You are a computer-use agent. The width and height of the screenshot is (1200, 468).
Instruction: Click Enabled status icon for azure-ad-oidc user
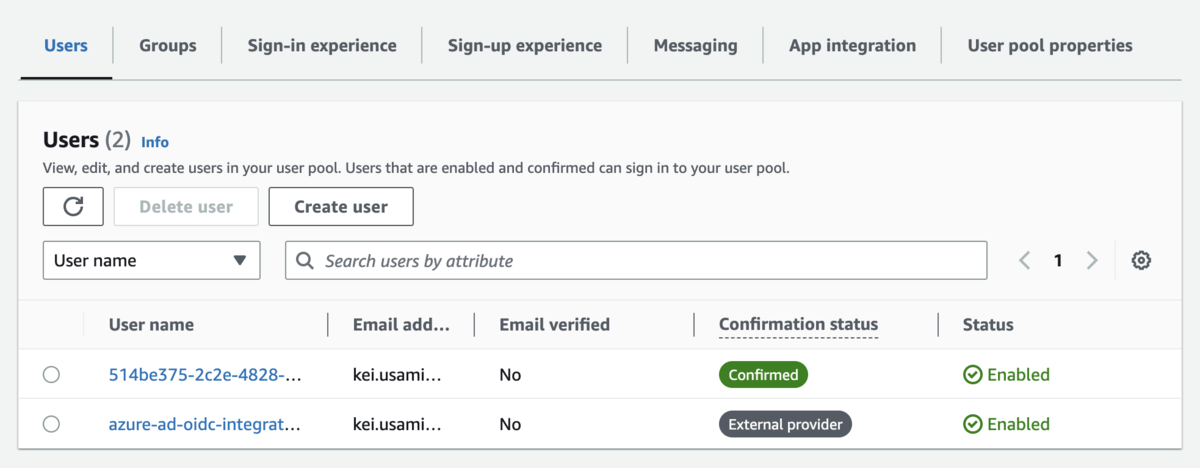coord(972,424)
